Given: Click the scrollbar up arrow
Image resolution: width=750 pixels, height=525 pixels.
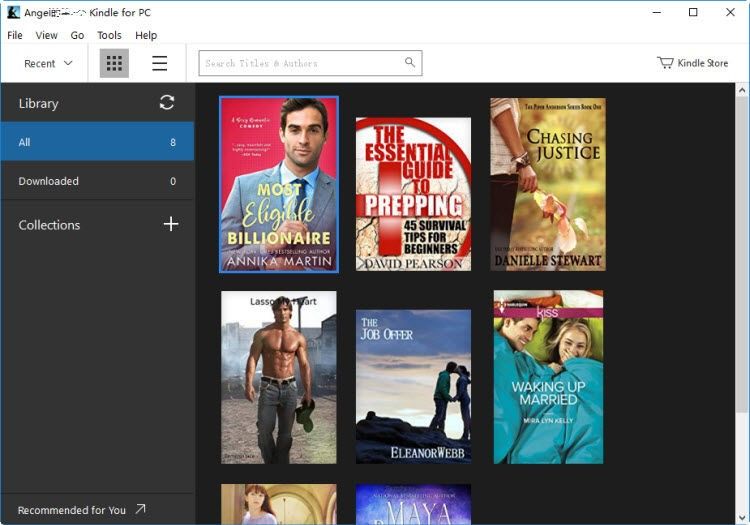Looking at the screenshot, I should [742, 89].
